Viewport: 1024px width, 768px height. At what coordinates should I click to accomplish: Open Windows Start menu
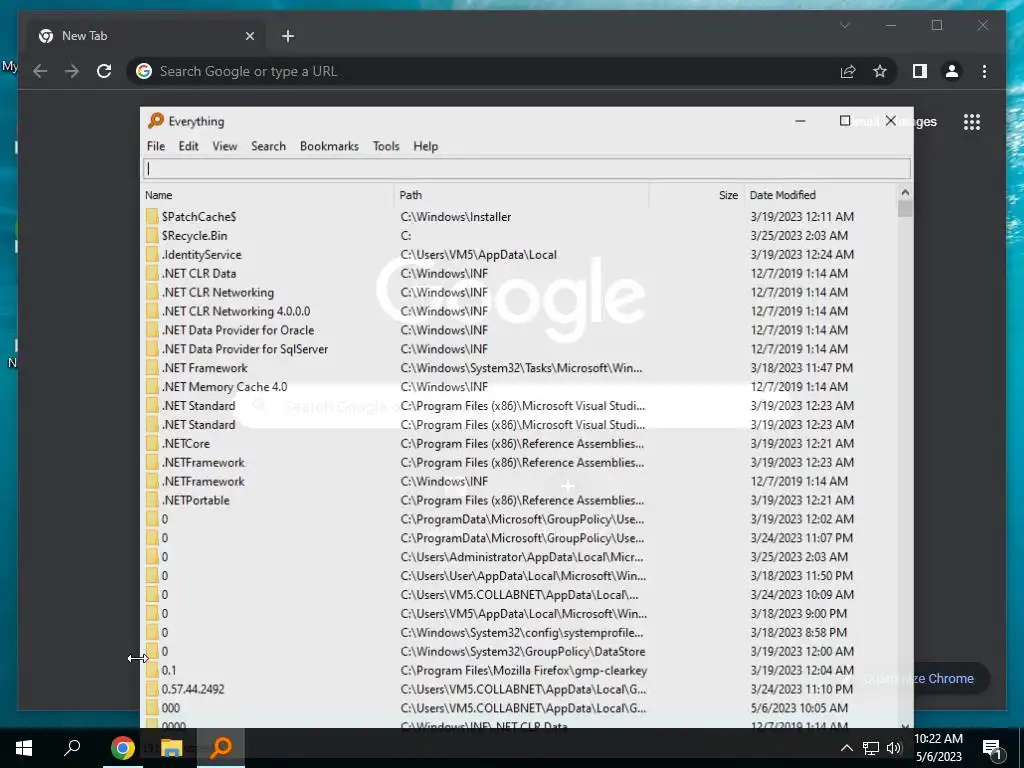(24, 748)
